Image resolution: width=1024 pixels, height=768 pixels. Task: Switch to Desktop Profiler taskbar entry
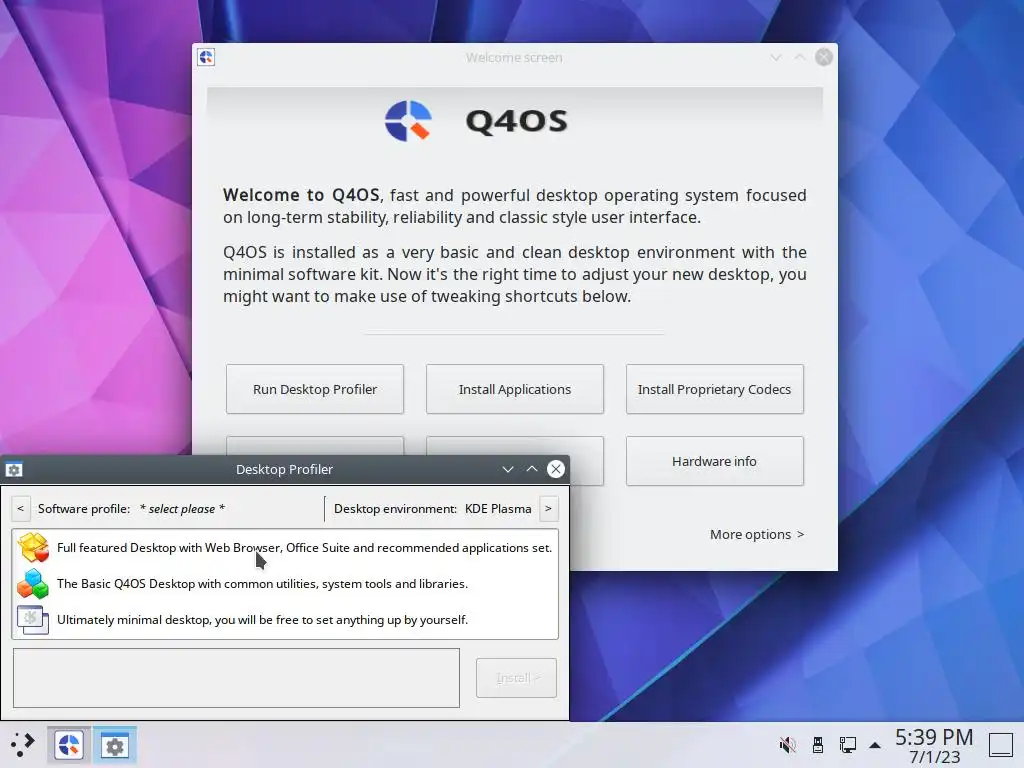click(115, 745)
